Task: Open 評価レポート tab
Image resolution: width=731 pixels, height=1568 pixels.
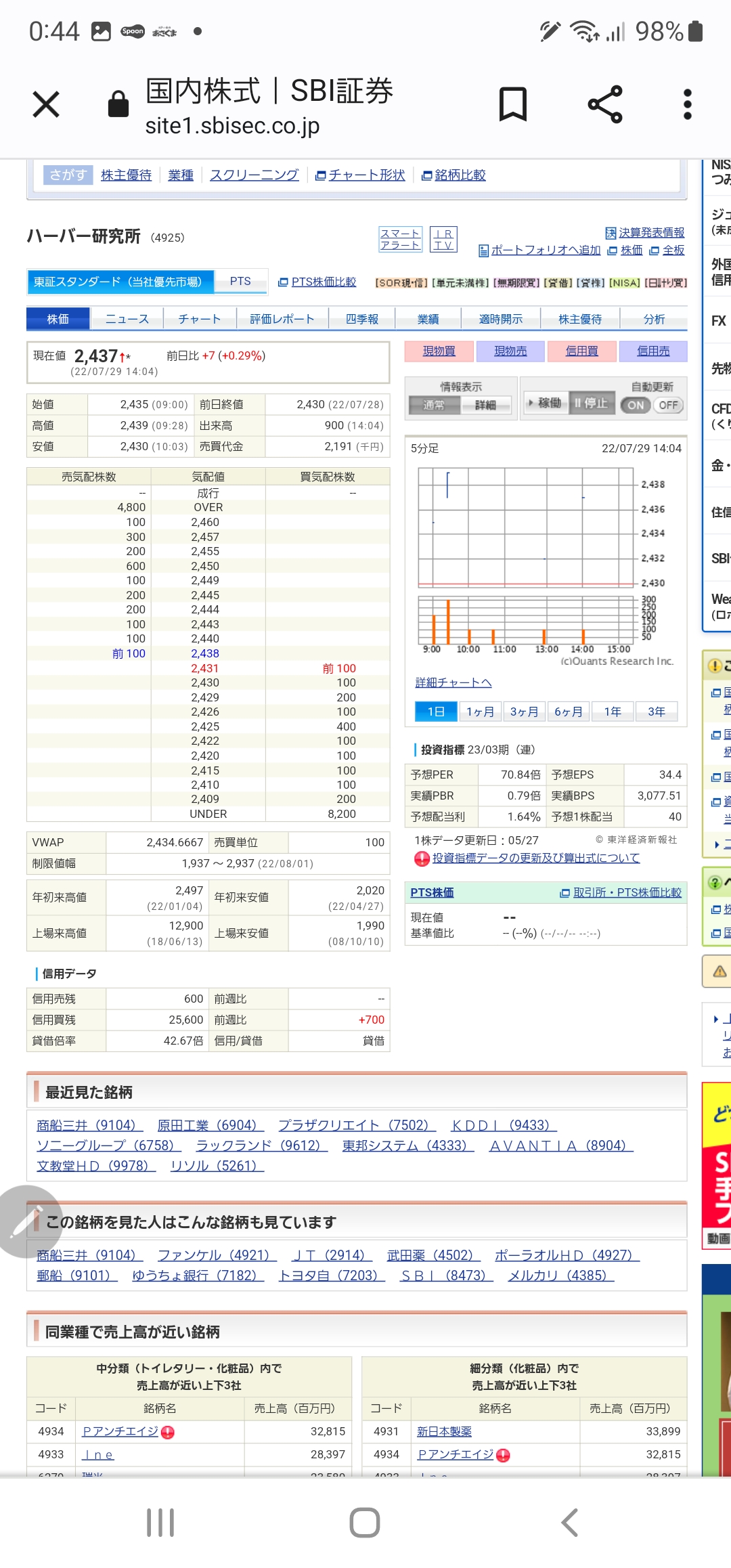Action: [282, 319]
